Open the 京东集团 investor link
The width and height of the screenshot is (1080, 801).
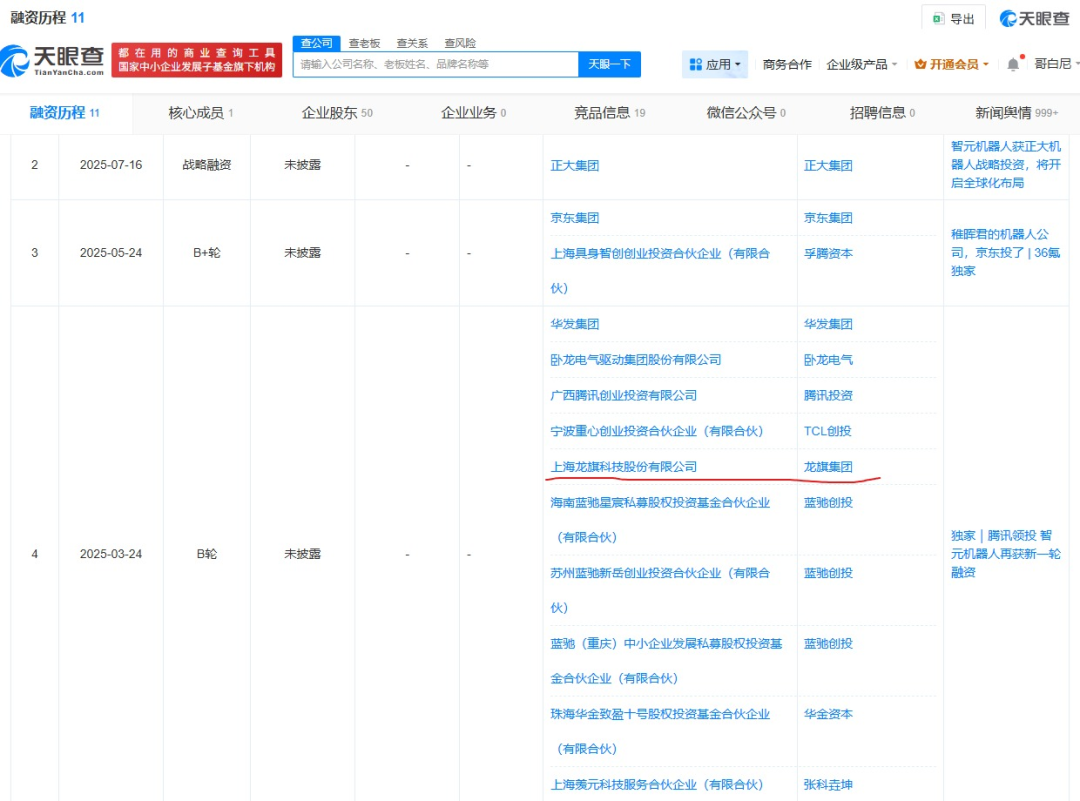click(x=575, y=218)
